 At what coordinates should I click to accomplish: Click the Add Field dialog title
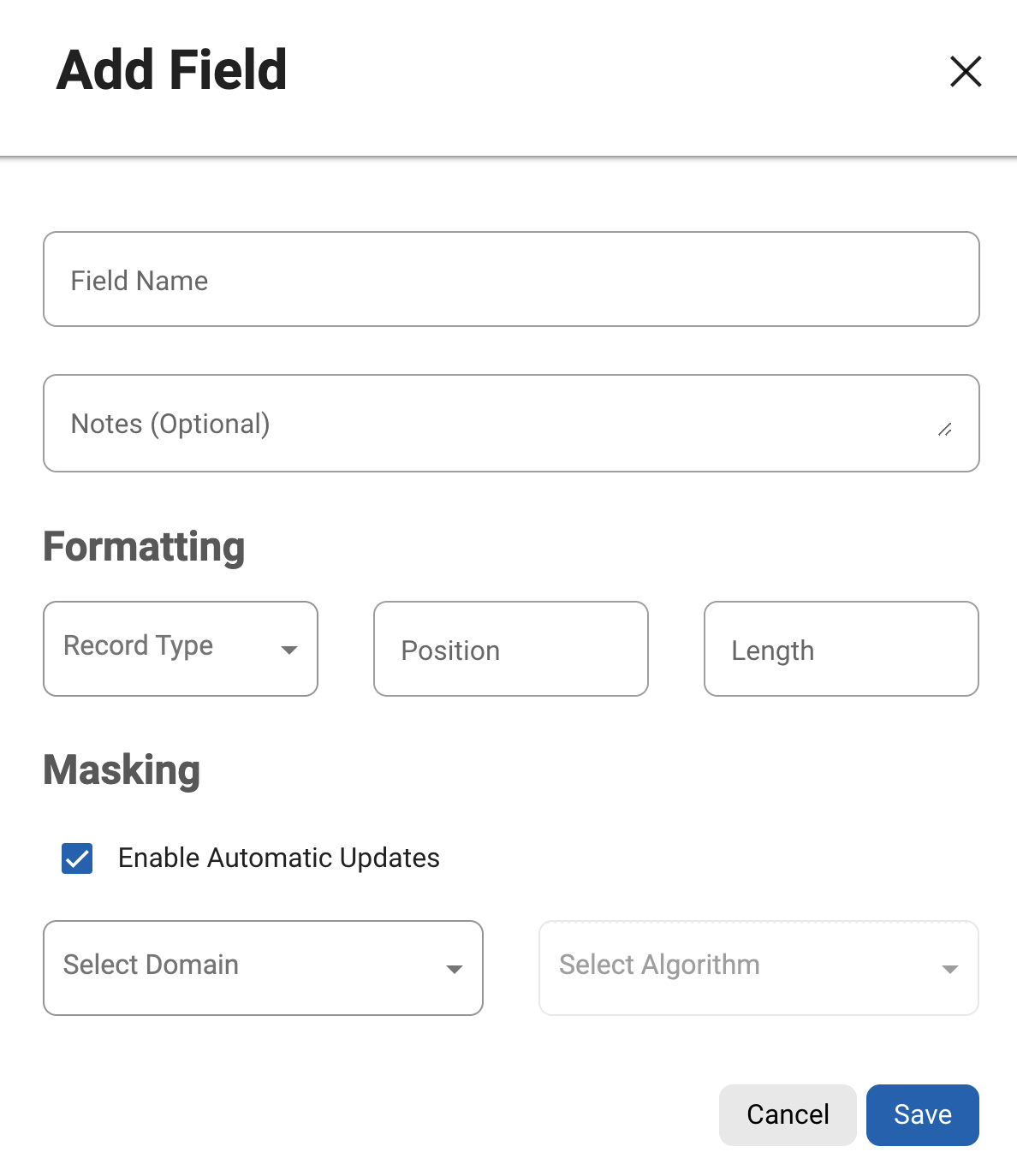tap(171, 70)
